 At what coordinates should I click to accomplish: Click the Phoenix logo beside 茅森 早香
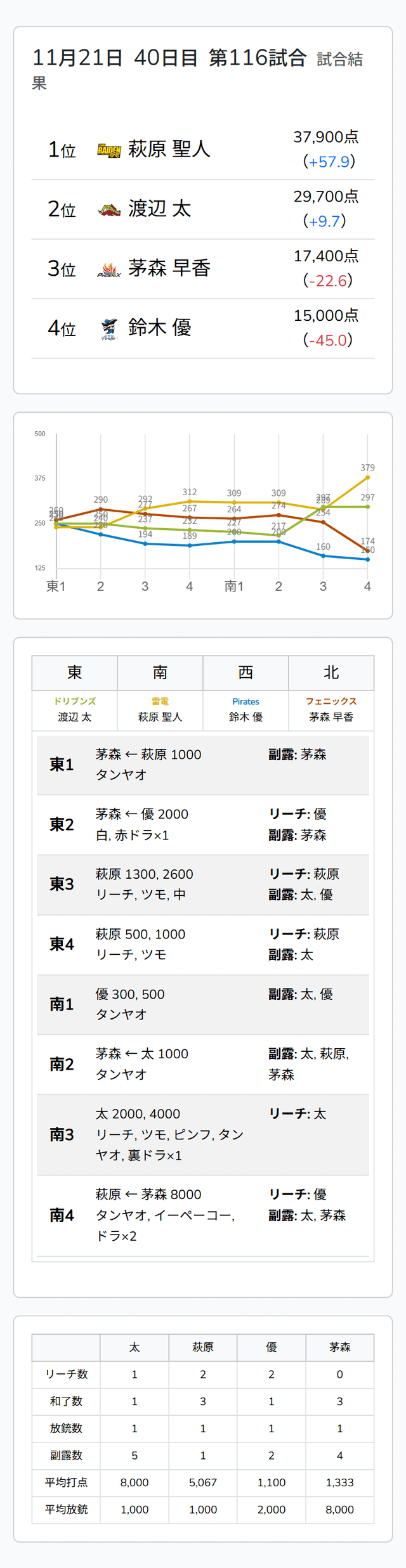click(x=109, y=269)
